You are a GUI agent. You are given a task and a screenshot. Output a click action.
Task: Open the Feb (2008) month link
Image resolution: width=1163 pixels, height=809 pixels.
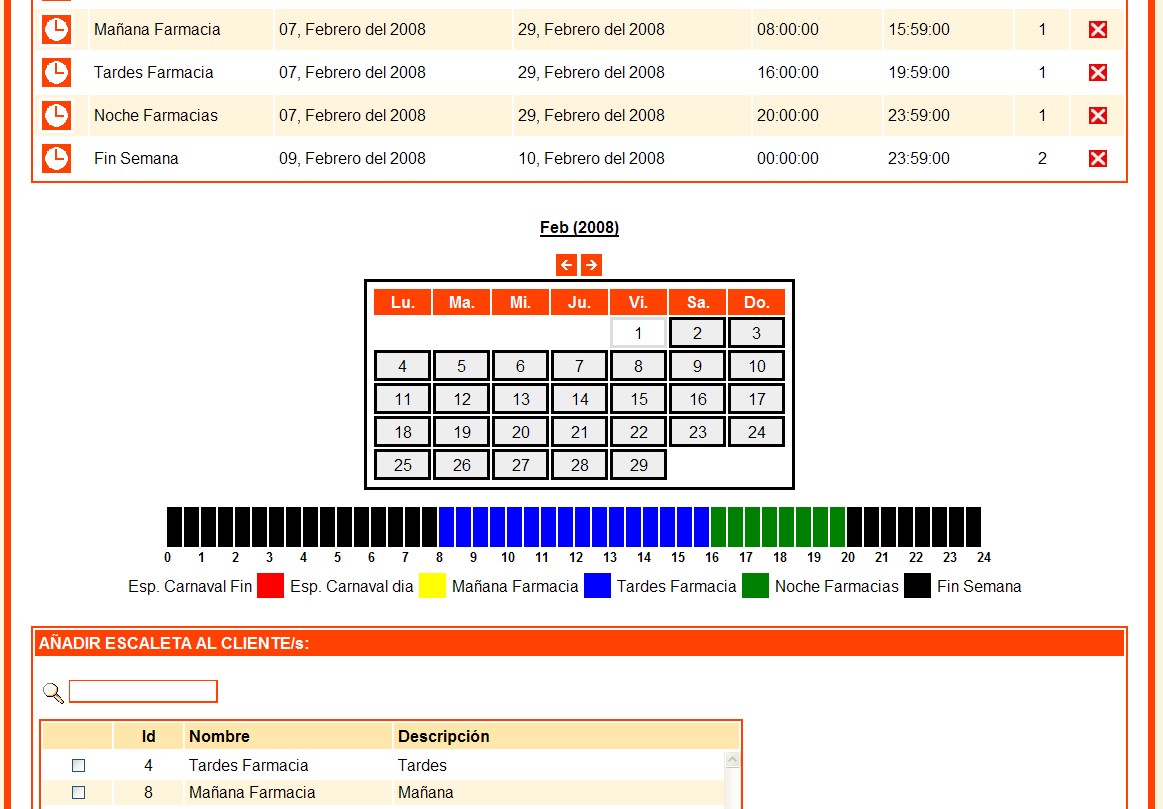pos(579,228)
